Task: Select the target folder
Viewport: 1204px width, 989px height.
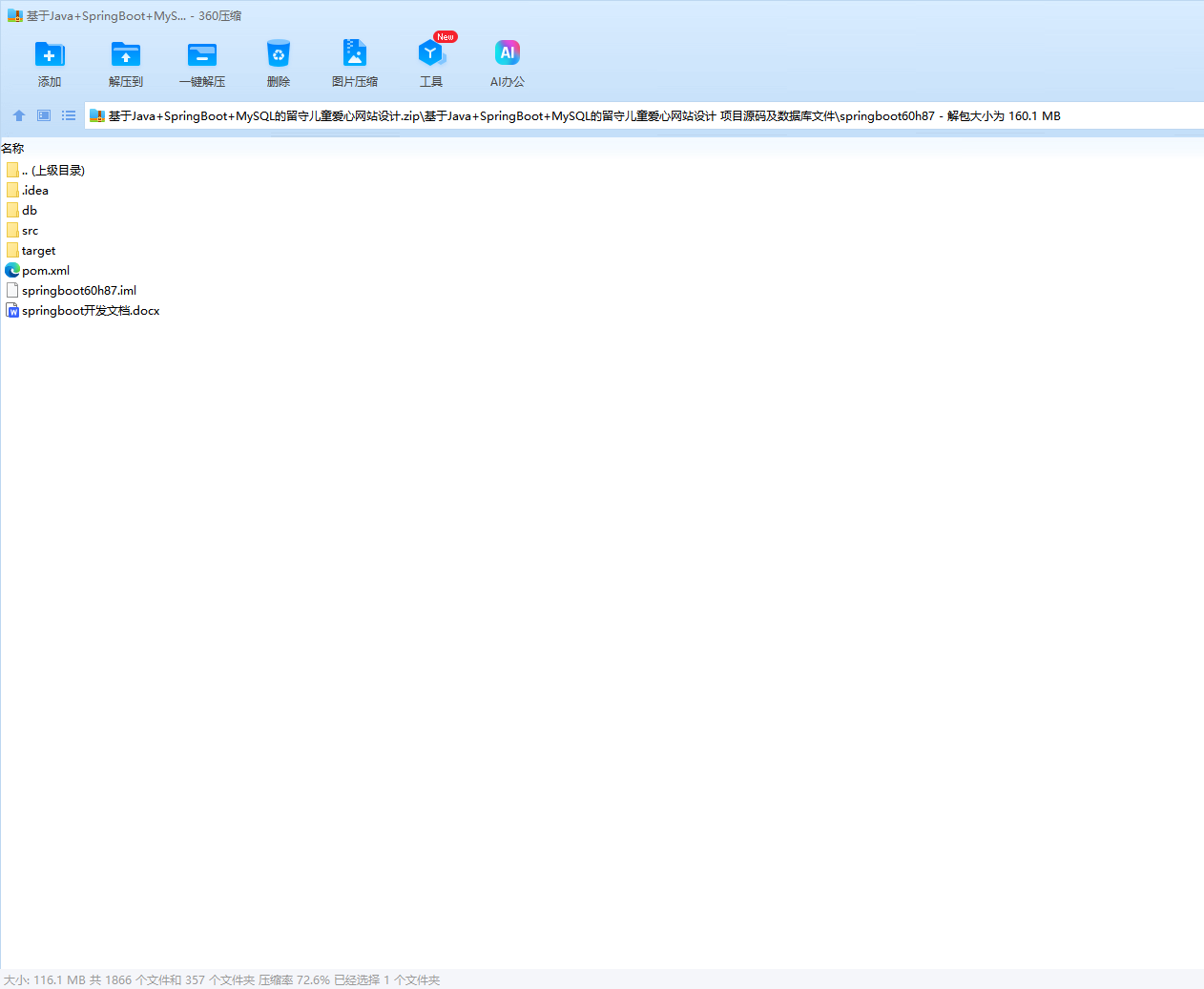Action: 31,251
